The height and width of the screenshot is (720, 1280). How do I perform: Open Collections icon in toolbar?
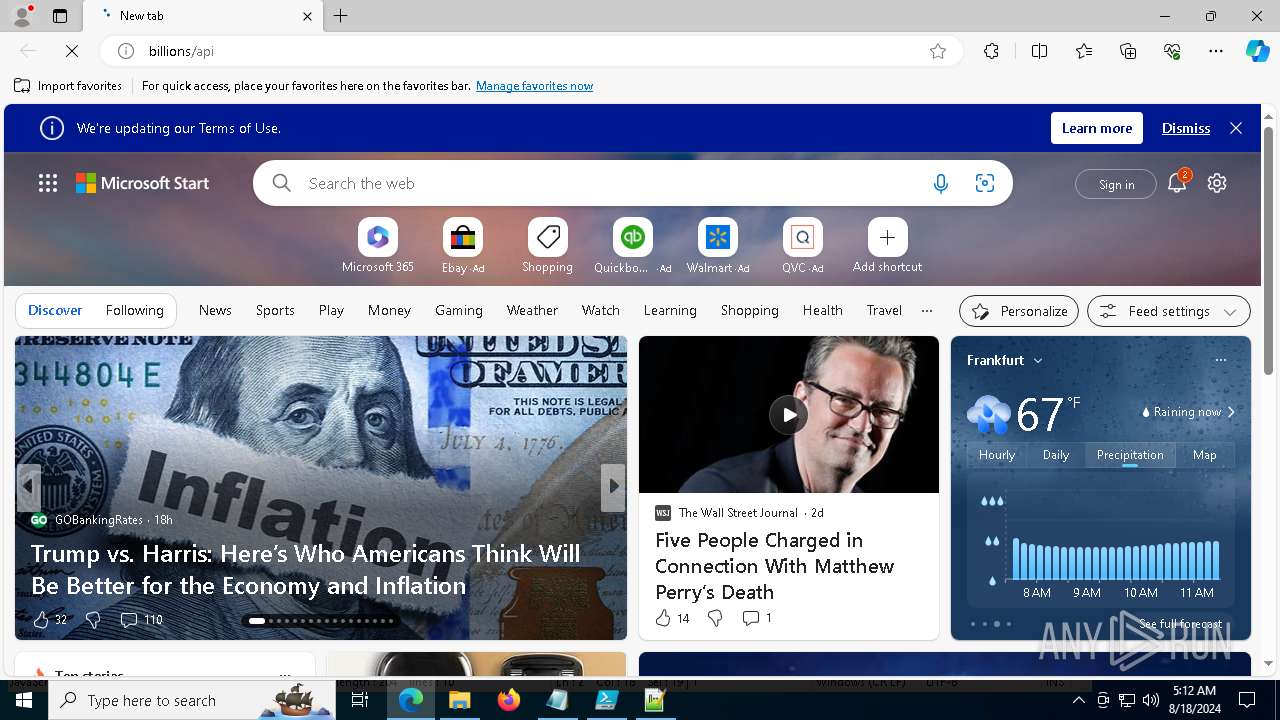(1128, 51)
